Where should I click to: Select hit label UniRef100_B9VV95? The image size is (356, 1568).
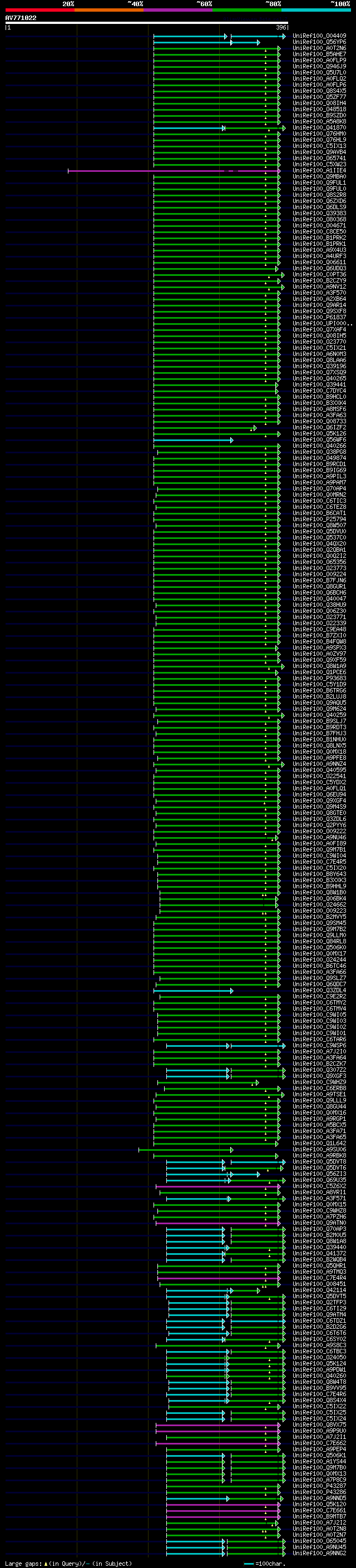click(319, 1388)
